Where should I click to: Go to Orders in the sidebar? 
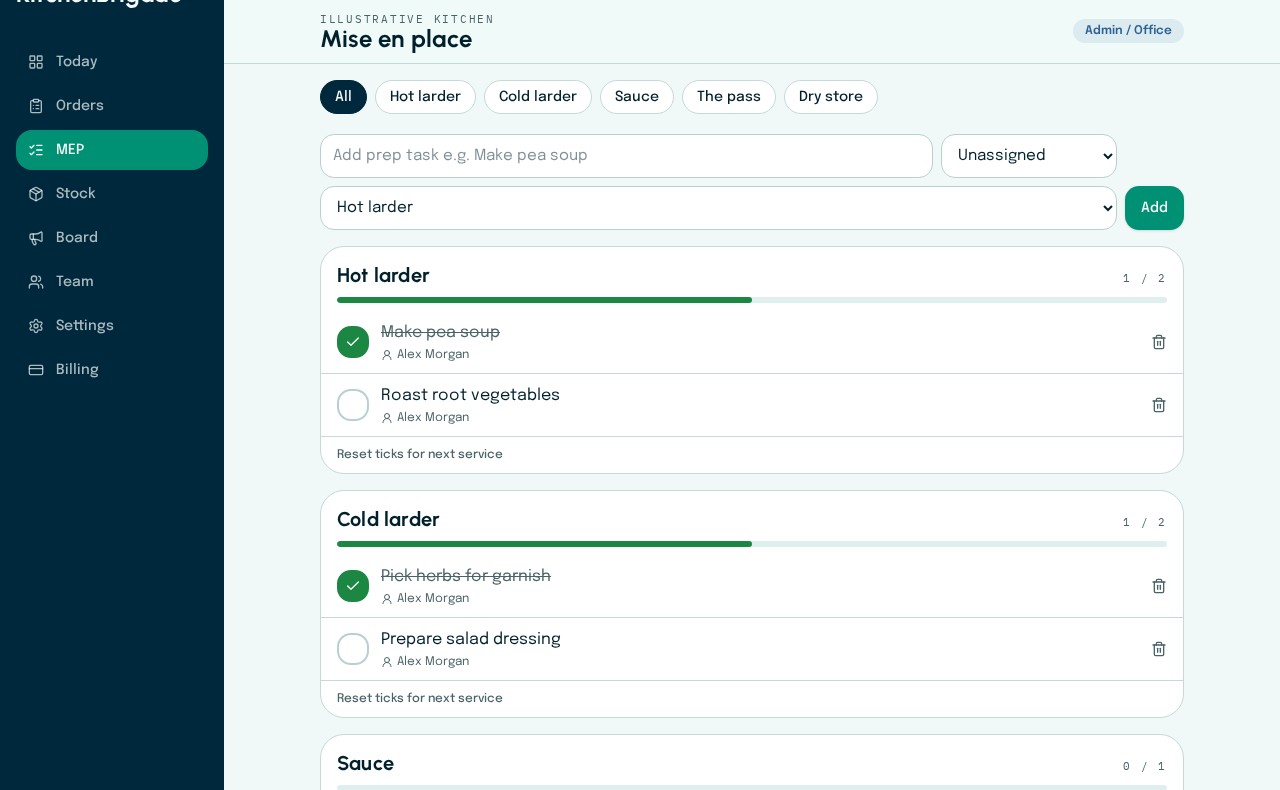point(112,106)
